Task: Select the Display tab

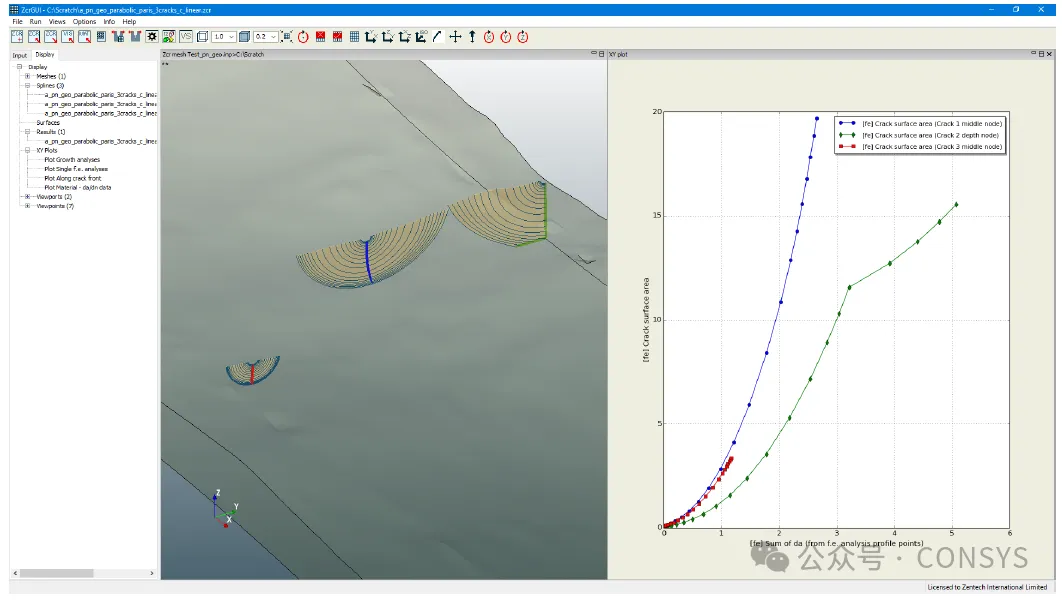Action: click(x=45, y=54)
